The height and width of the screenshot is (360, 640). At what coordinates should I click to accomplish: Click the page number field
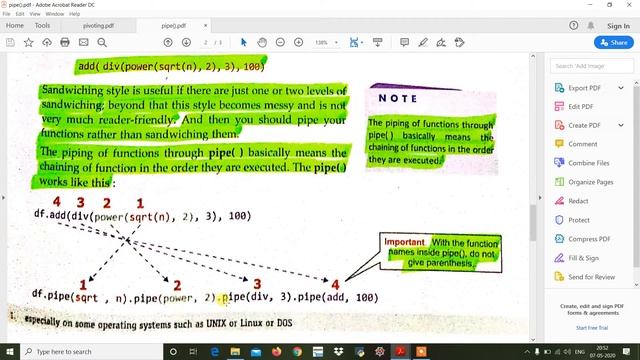coord(206,42)
